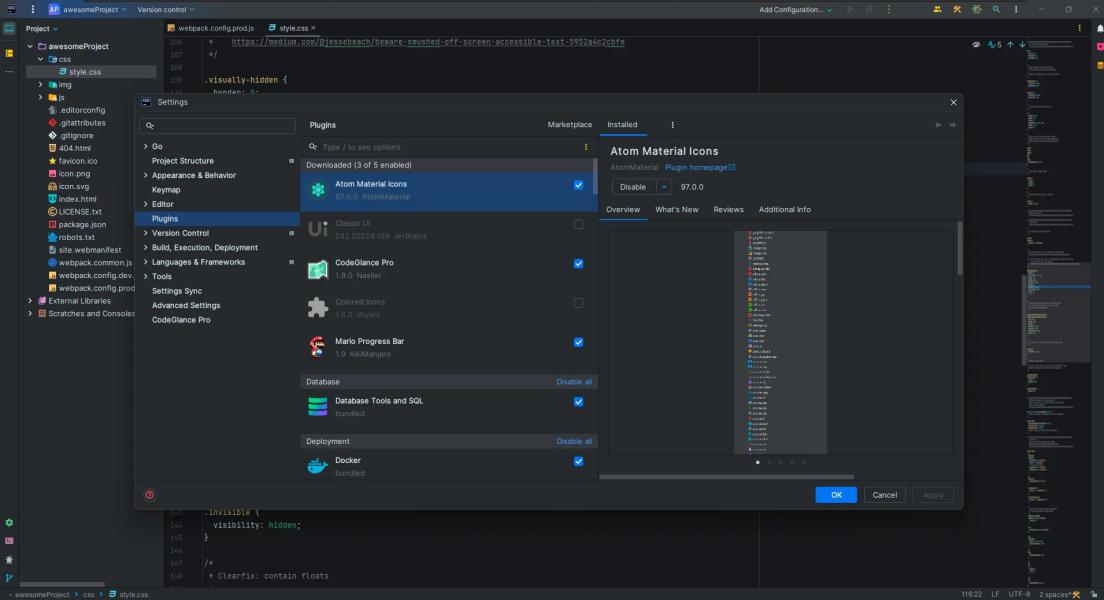Viewport: 1104px width, 600px height.
Task: Open the What's New tab
Action: coord(676,210)
